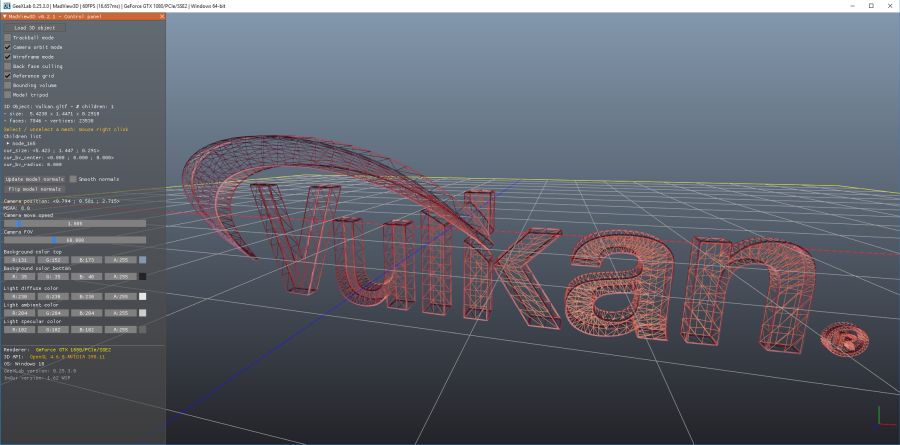Check the Model tripod box
Screen dimensions: 900x445
tap(7, 95)
